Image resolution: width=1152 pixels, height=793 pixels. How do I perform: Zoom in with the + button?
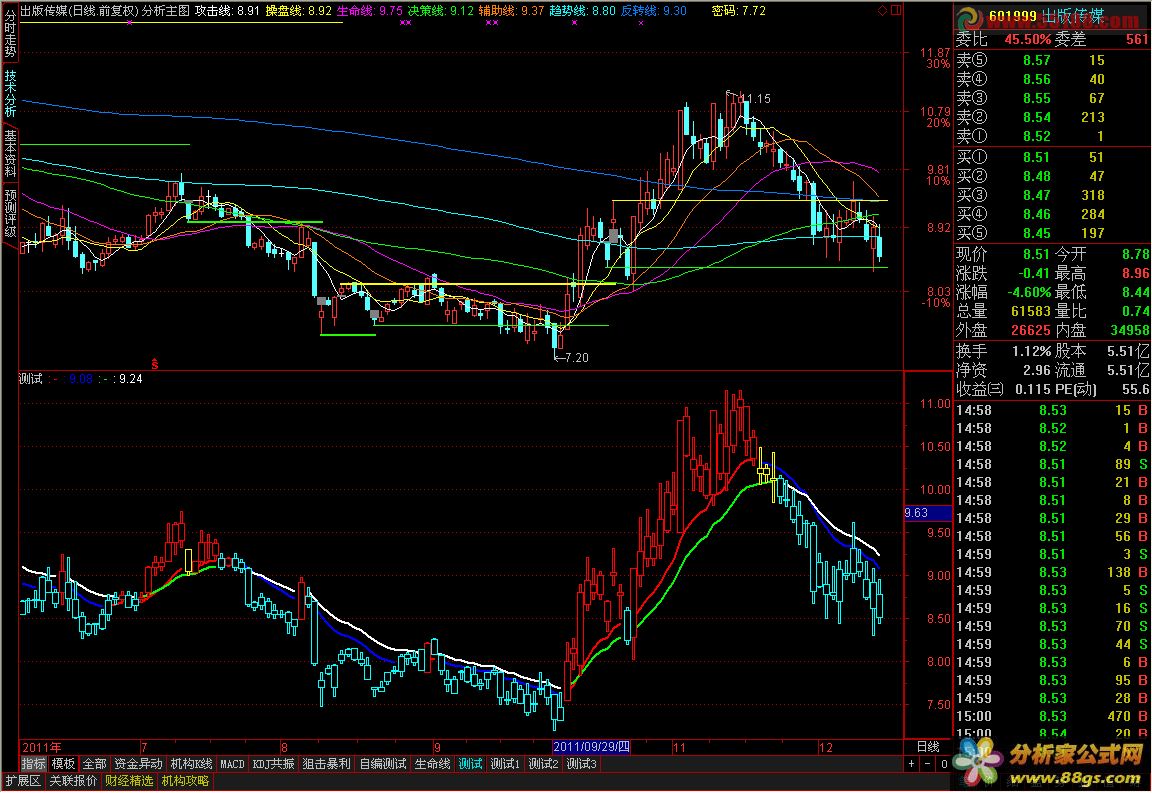tap(912, 764)
